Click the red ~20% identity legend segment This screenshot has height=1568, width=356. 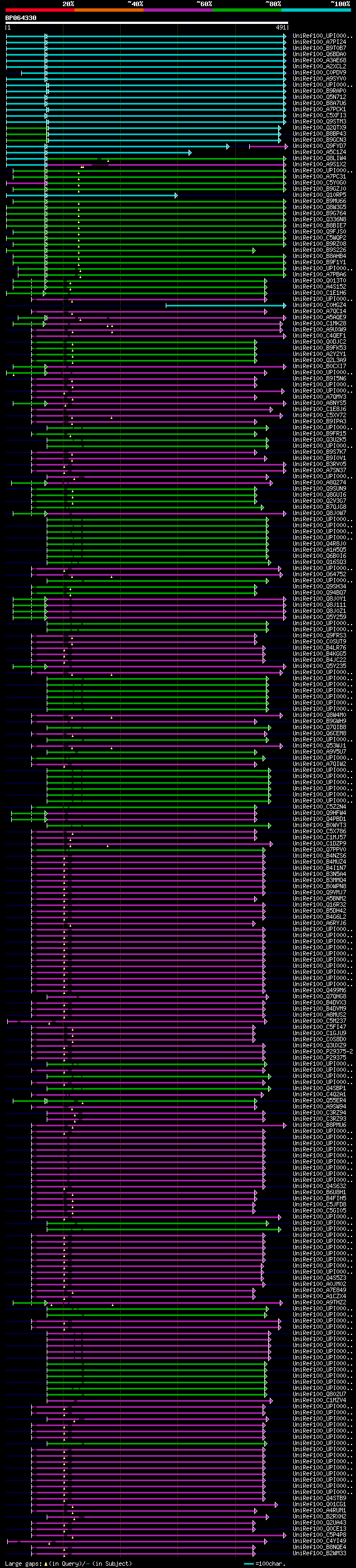(39, 10)
